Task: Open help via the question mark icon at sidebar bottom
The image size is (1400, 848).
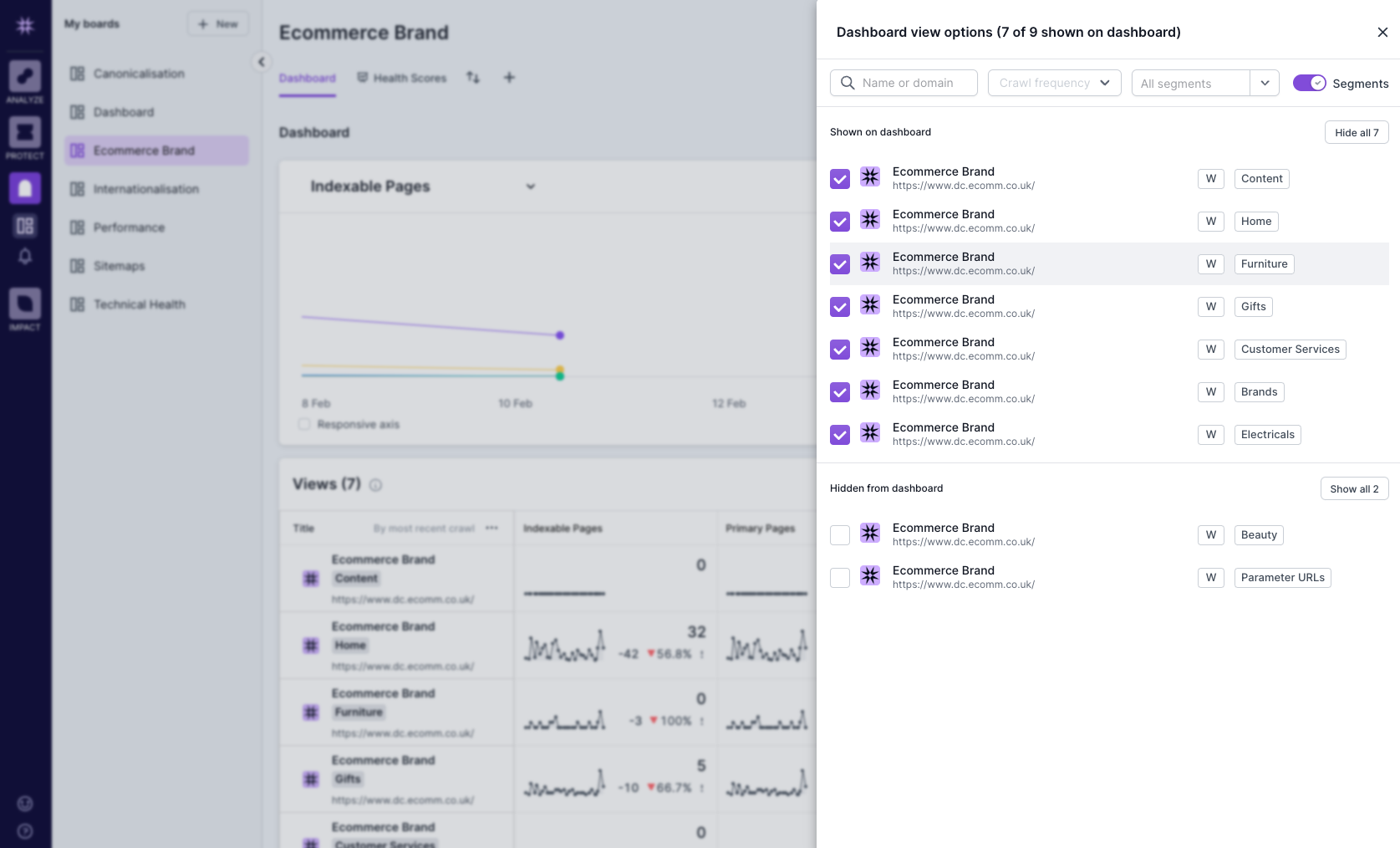Action: pos(25,830)
